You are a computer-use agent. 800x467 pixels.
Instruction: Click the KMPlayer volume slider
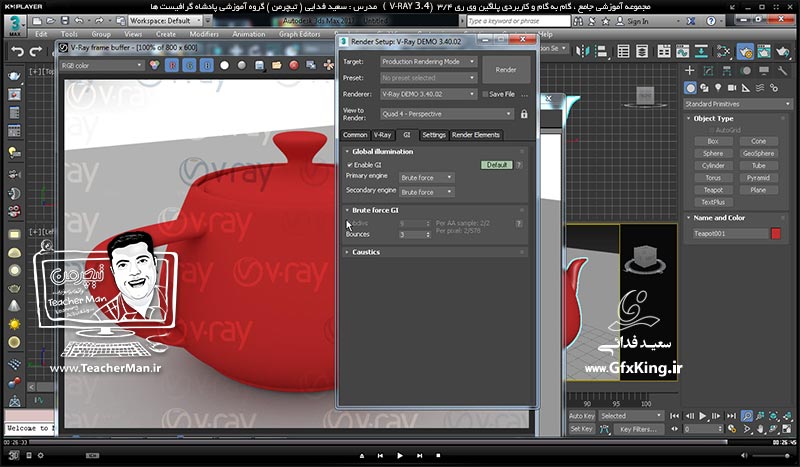tap(772, 455)
